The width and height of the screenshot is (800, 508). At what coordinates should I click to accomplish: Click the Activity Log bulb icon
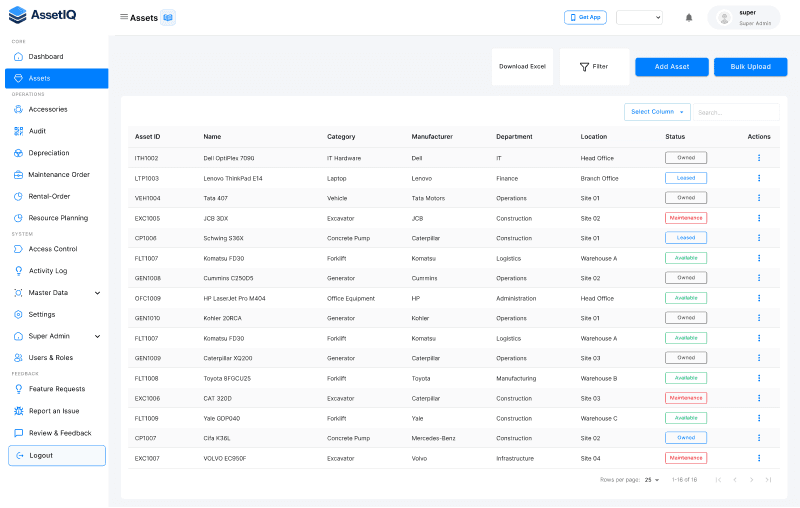18,271
